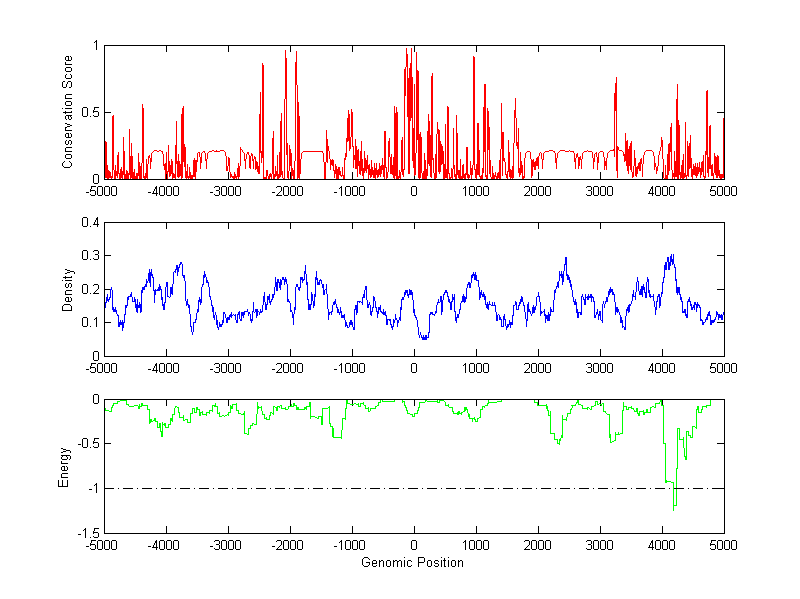Click the tallest red peak near position 0
Image resolution: width=800 pixels, height=599 pixels.
tap(408, 50)
